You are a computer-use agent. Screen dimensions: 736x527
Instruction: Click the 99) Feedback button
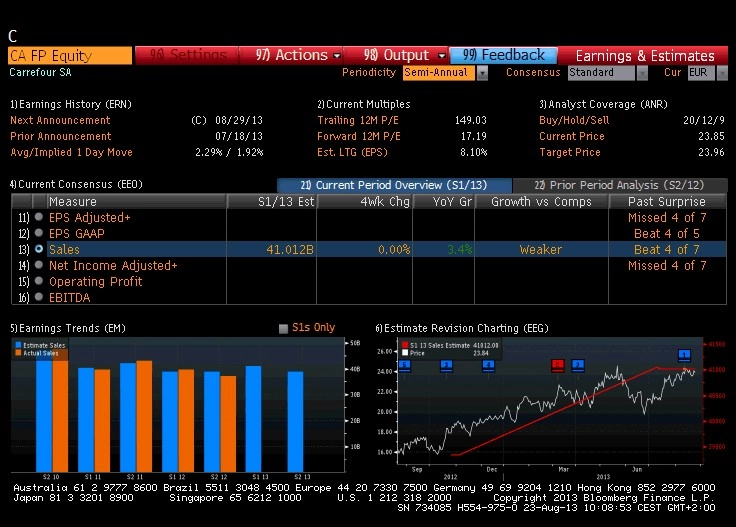pyautogui.click(x=503, y=55)
